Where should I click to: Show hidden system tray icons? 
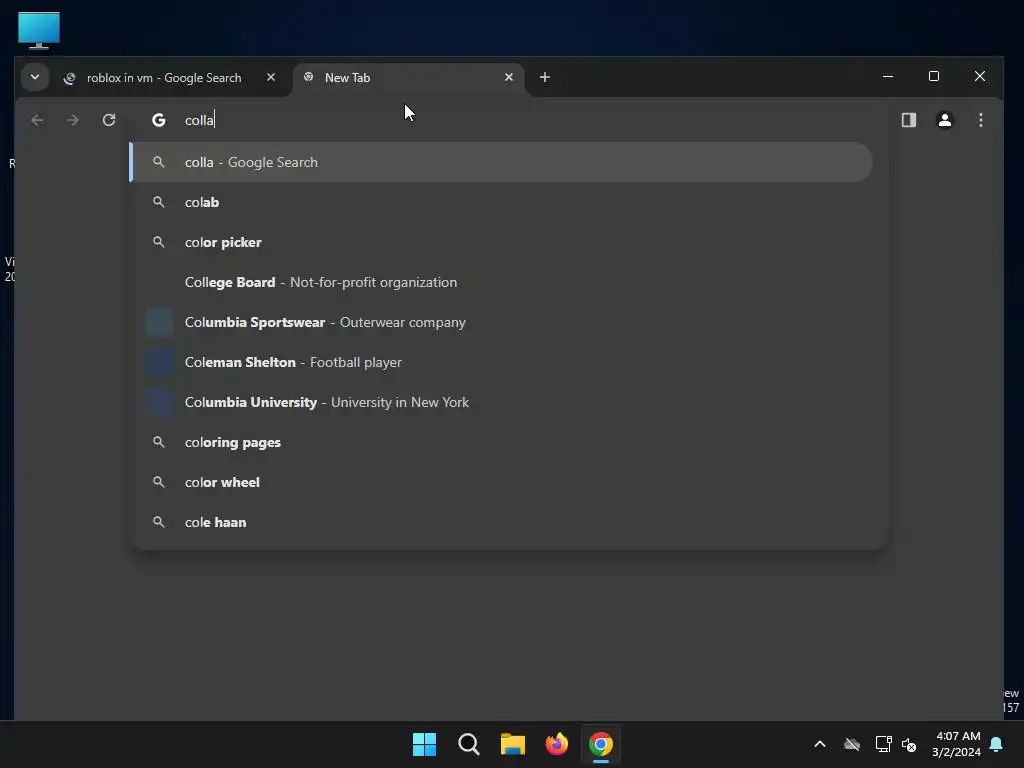click(820, 744)
